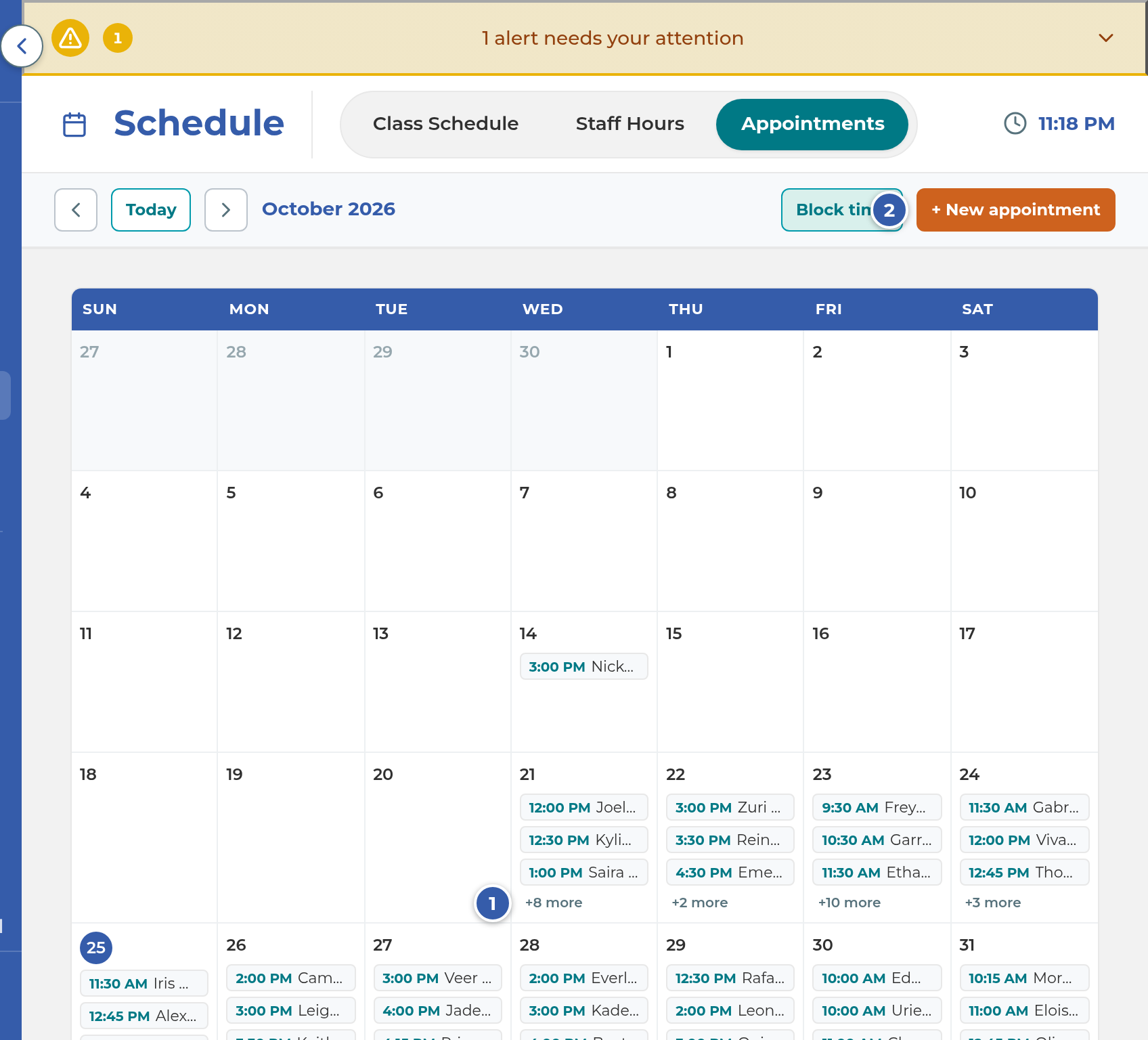Open the 10:15 AM Mor appointment
Image resolution: width=1148 pixels, height=1040 pixels.
(1024, 978)
